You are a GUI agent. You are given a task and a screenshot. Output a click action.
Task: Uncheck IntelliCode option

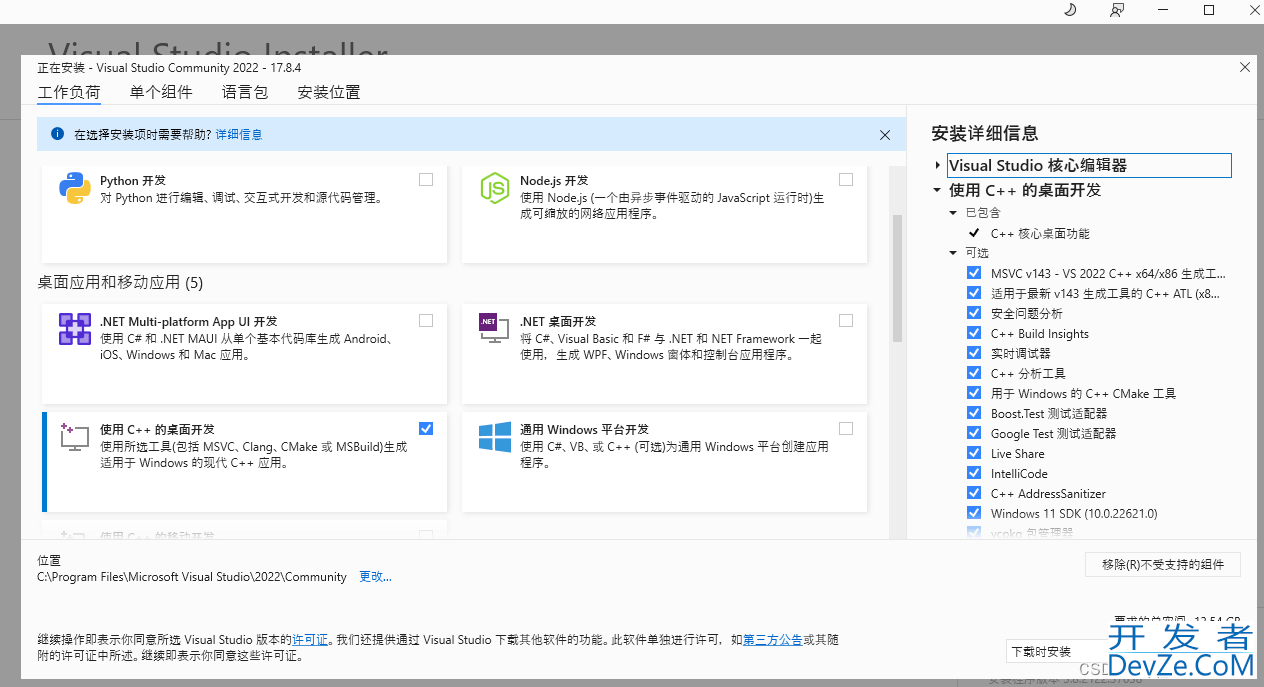point(974,473)
